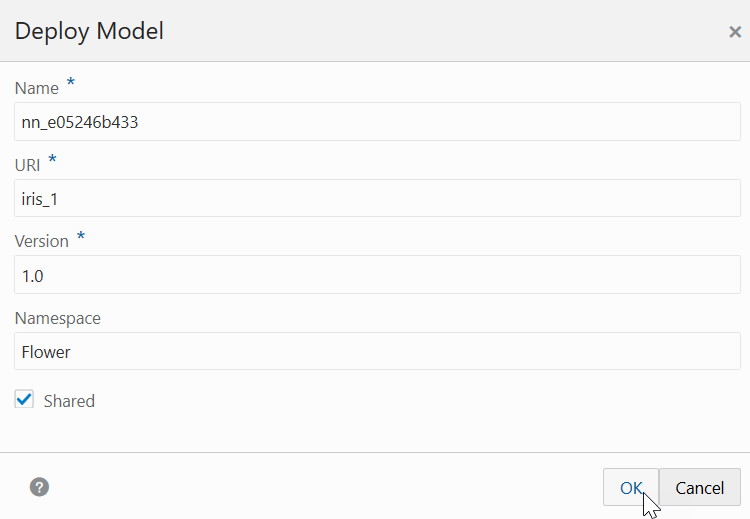The image size is (750, 519).
Task: Place cursor in the iris_1 text
Action: click(x=40, y=199)
